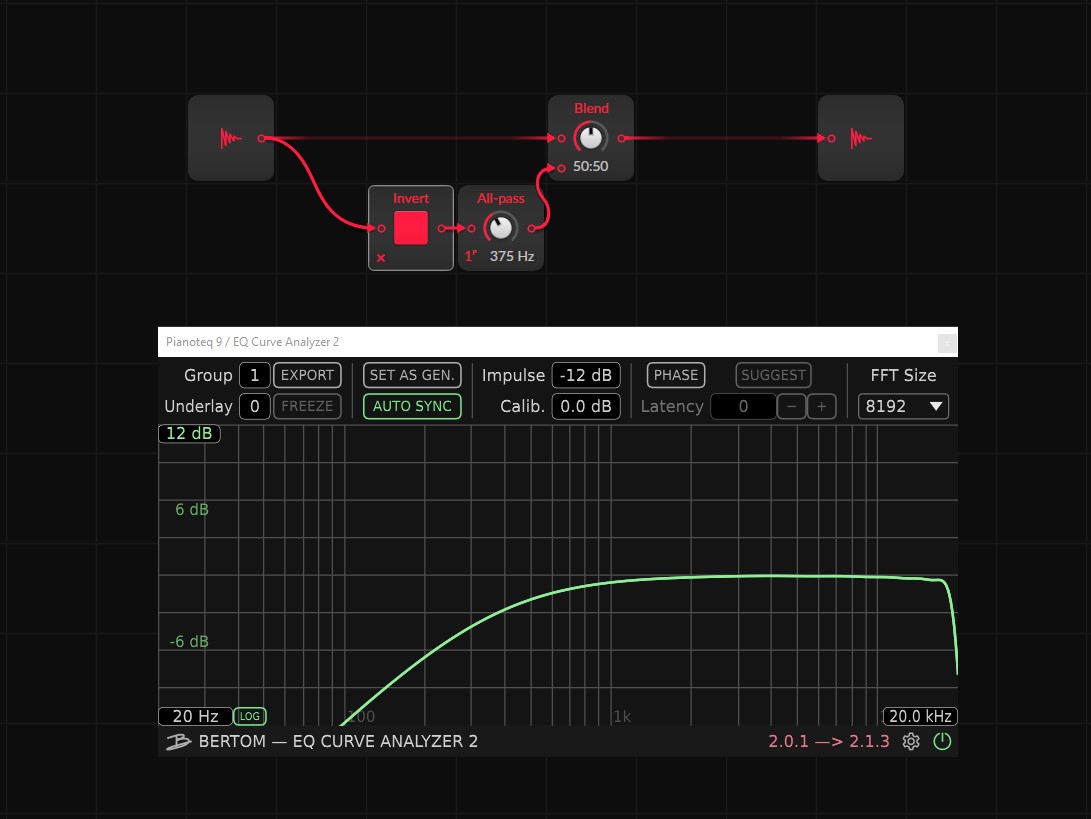
Task: Click the 20.0 kHz maximum frequency box
Action: [x=920, y=716]
